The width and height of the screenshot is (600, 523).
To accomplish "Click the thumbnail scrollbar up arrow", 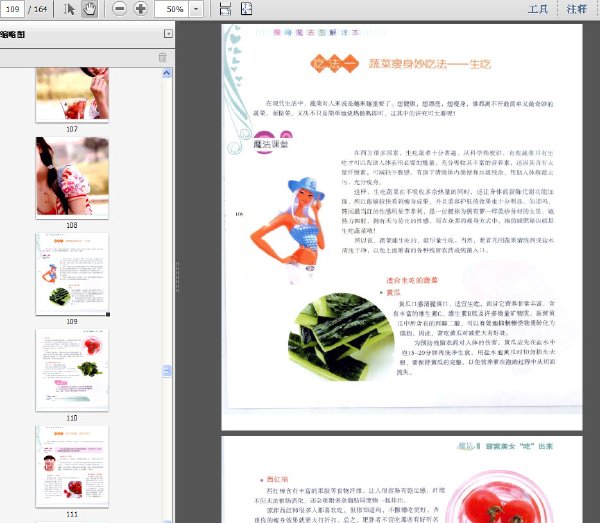I will click(167, 73).
